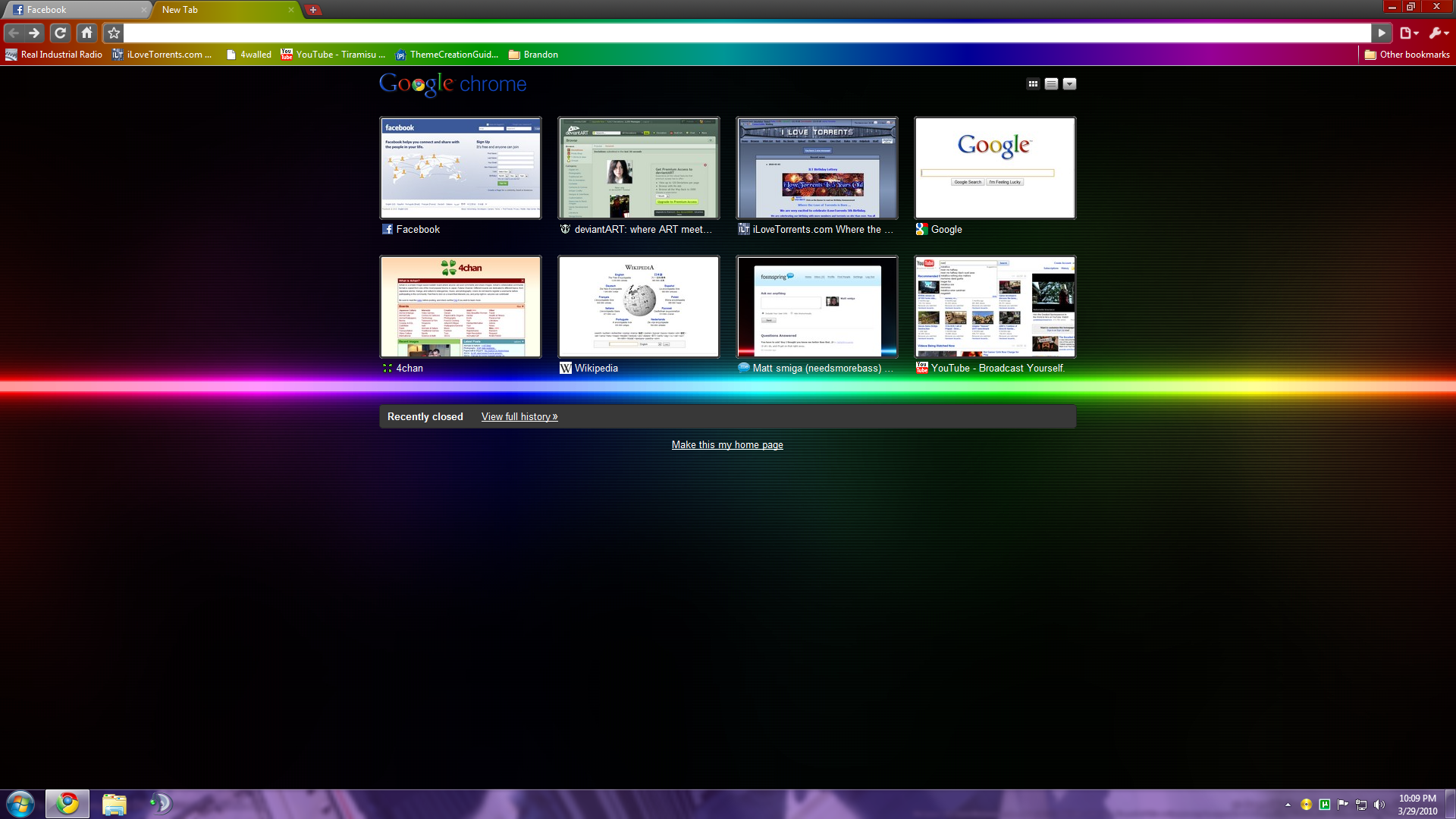The width and height of the screenshot is (1456, 819).
Task: Open the Windows Start menu
Action: pyautogui.click(x=20, y=804)
